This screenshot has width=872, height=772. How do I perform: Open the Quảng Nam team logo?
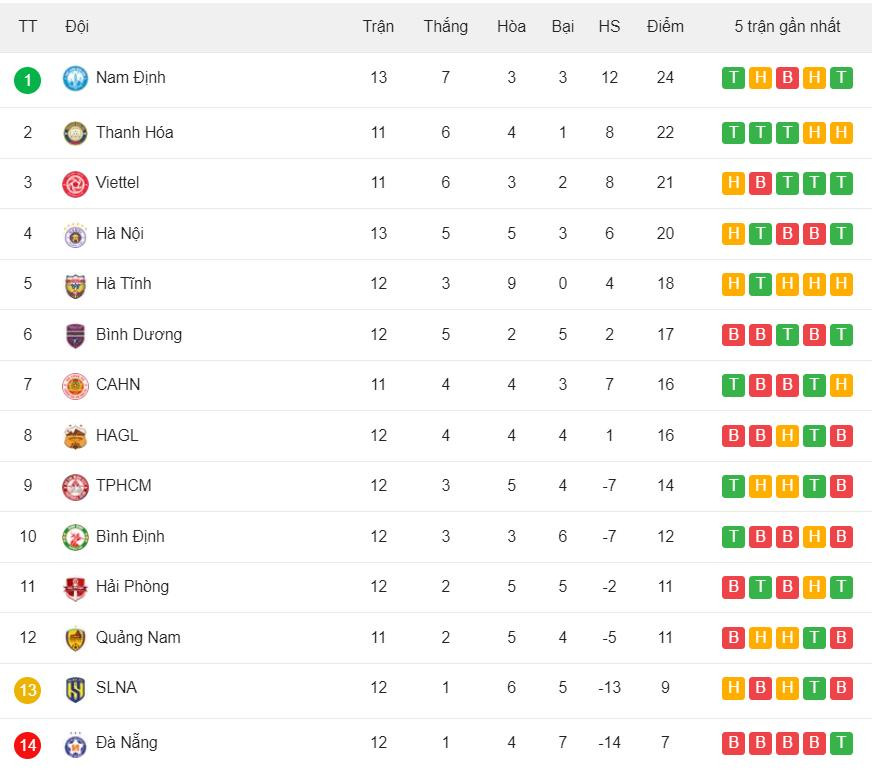pos(75,638)
